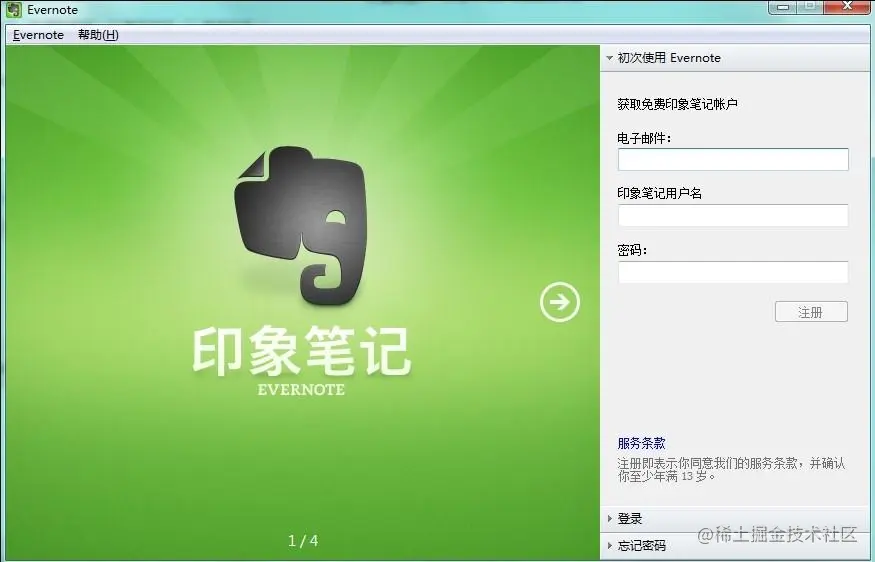Click the 获取免费印象笔记帐户 heading
Screen dimensions: 875x562
coord(677,104)
